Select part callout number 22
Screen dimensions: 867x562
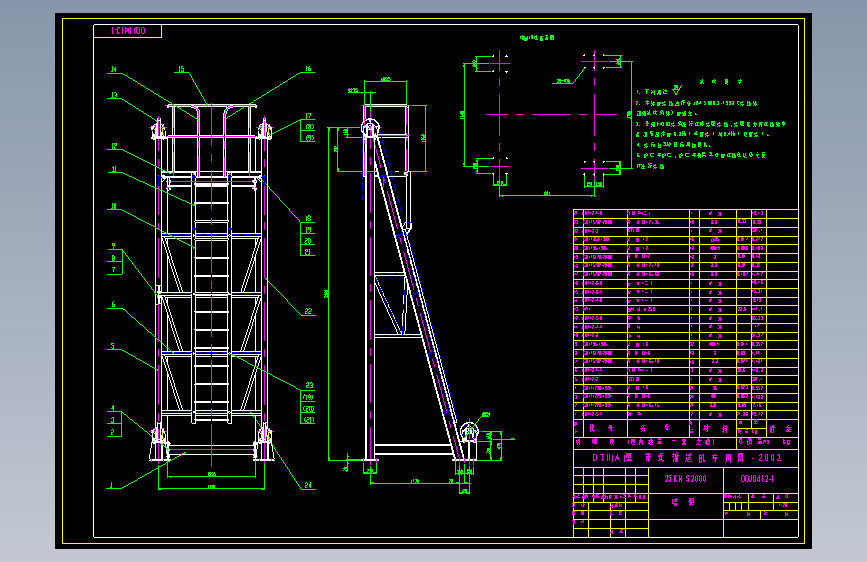tap(308, 311)
